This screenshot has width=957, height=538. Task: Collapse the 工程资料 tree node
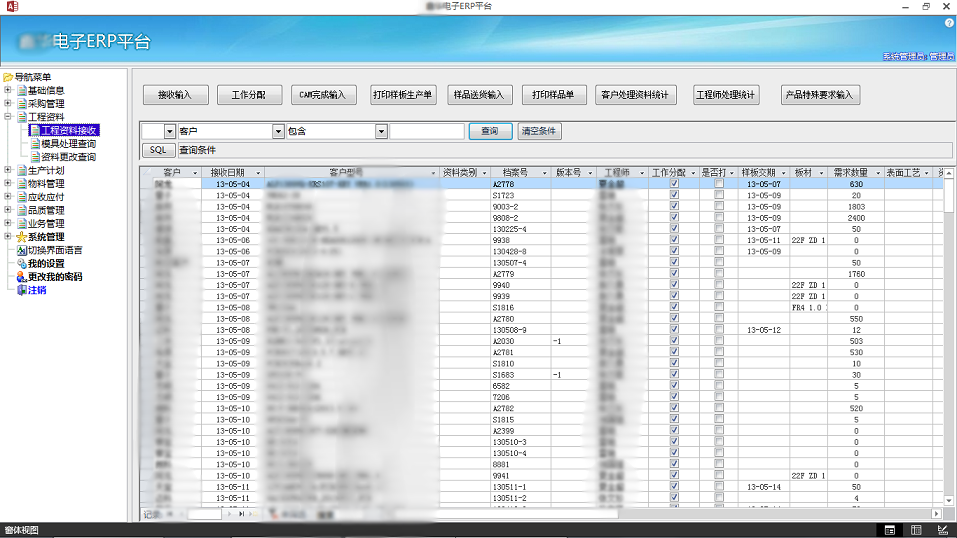8,116
